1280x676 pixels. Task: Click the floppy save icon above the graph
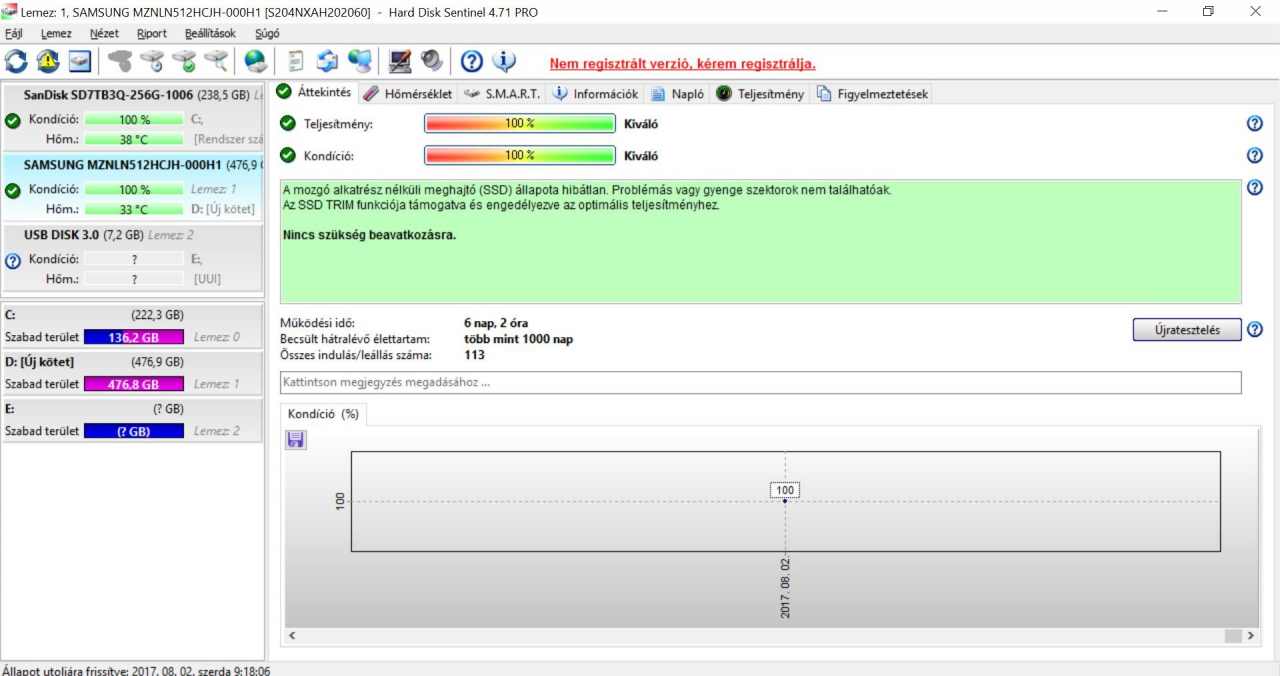point(296,440)
